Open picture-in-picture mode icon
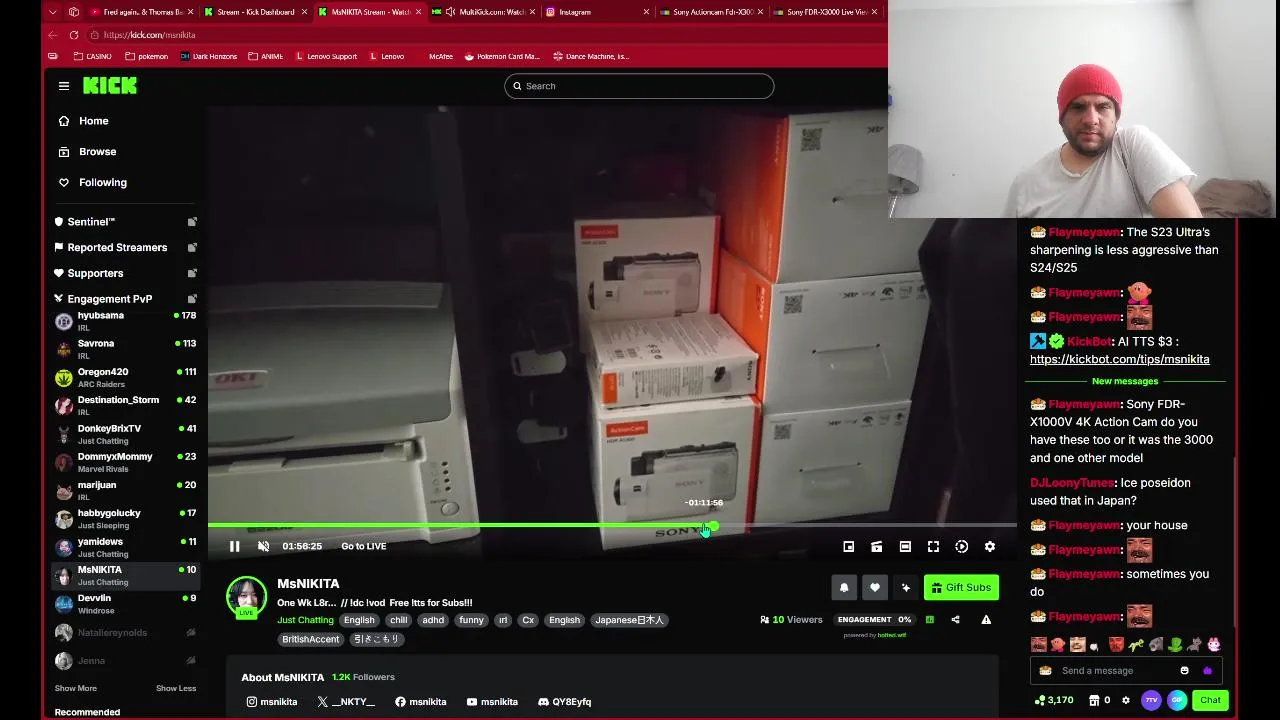Screen dimensions: 1280x720 point(848,547)
